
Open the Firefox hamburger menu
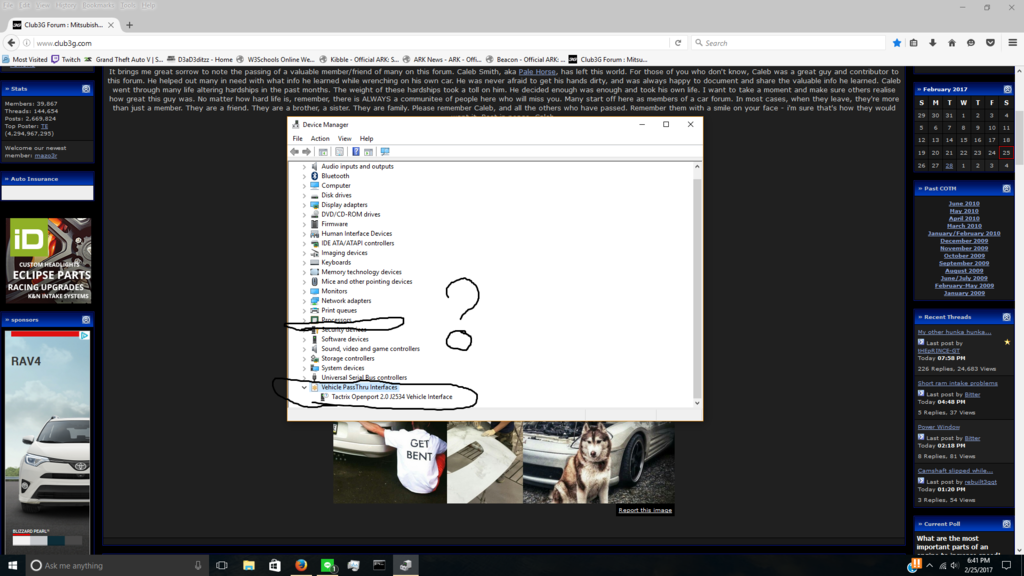[1012, 43]
